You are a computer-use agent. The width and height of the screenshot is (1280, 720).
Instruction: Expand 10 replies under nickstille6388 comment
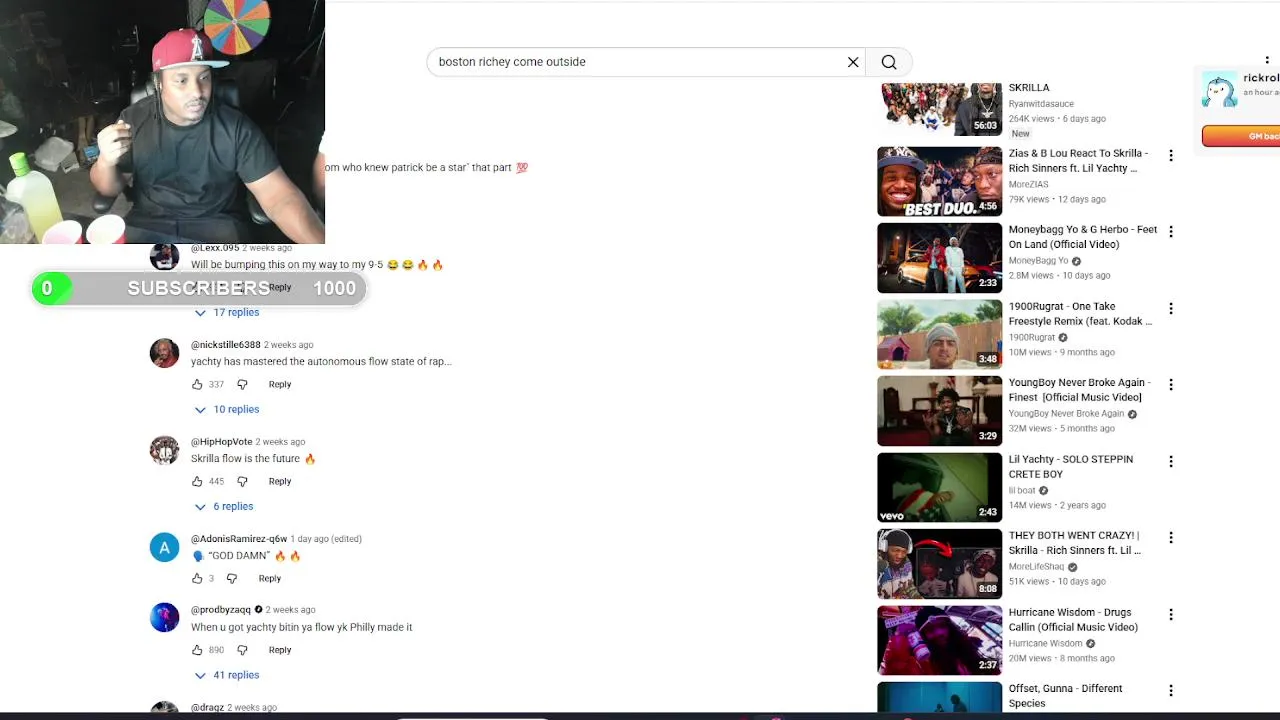[227, 409]
